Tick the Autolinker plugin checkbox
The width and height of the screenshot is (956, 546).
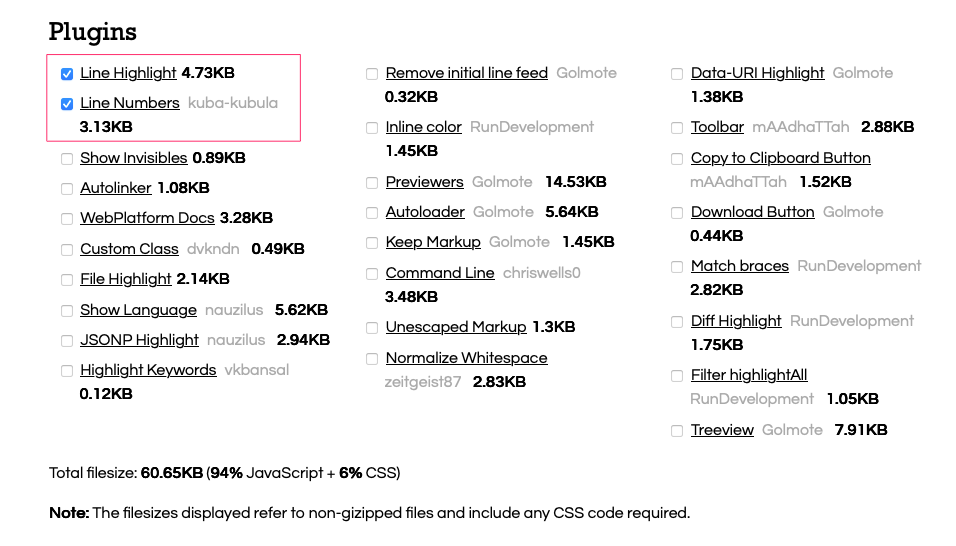[x=67, y=189]
